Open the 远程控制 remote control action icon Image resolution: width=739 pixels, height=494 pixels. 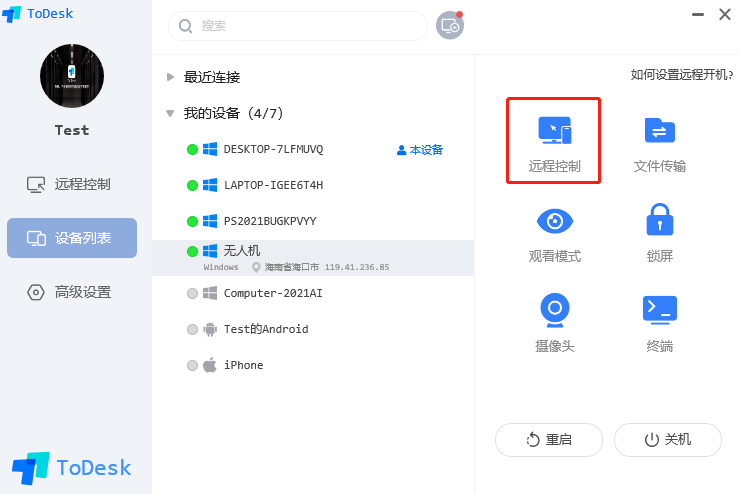pos(554,131)
